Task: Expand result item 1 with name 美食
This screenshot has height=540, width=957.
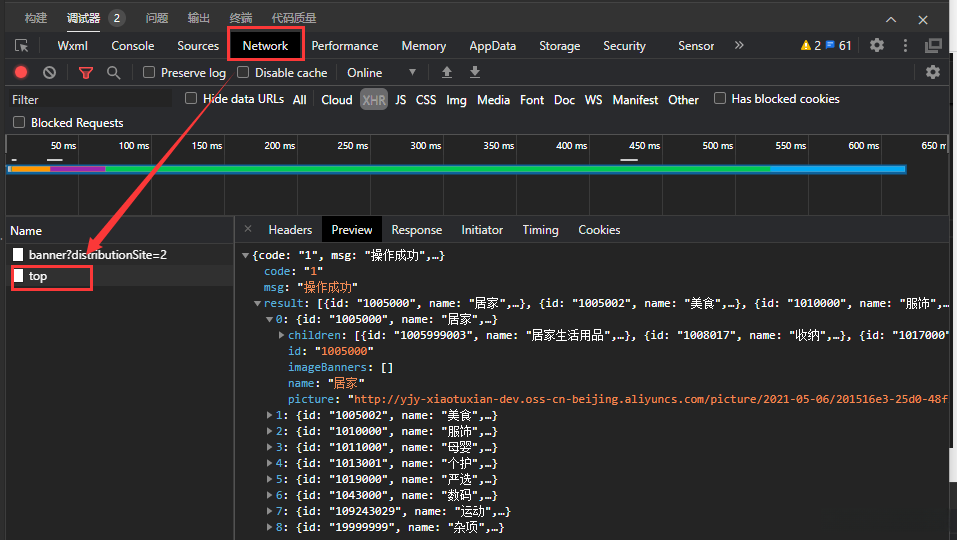Action: (x=270, y=415)
